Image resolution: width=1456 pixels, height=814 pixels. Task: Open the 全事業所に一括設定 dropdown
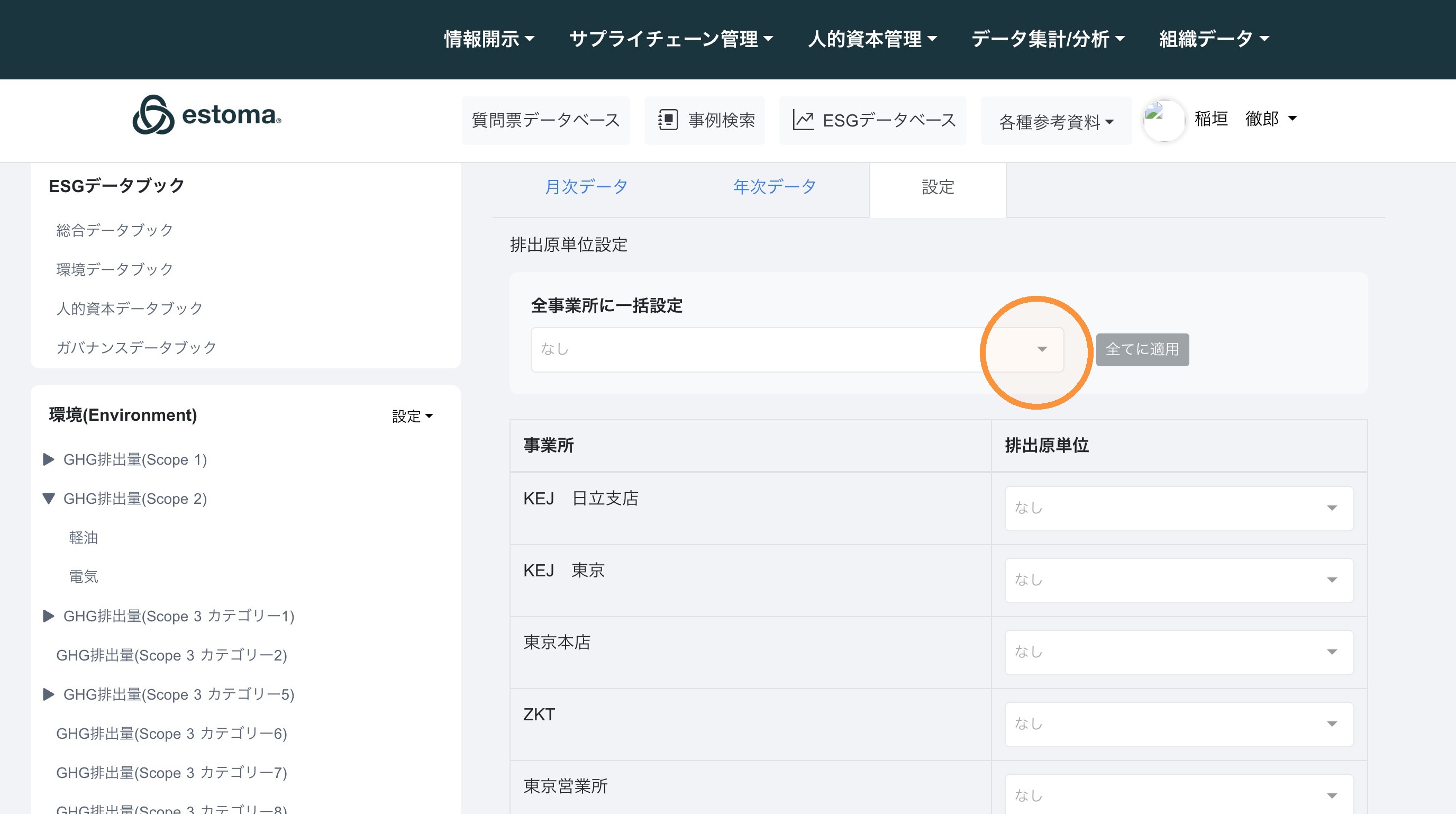coord(797,349)
